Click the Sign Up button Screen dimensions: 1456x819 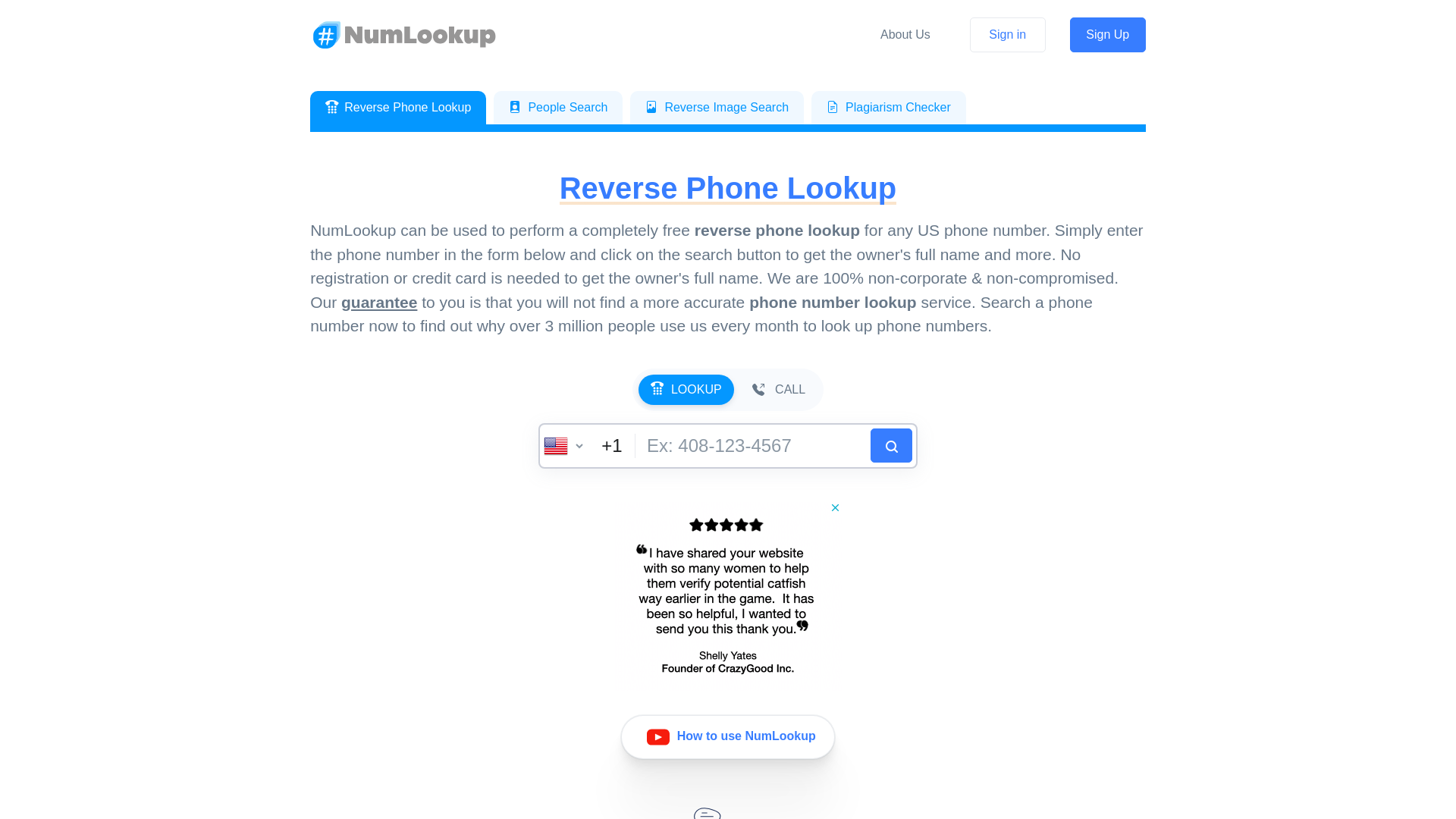(1107, 34)
